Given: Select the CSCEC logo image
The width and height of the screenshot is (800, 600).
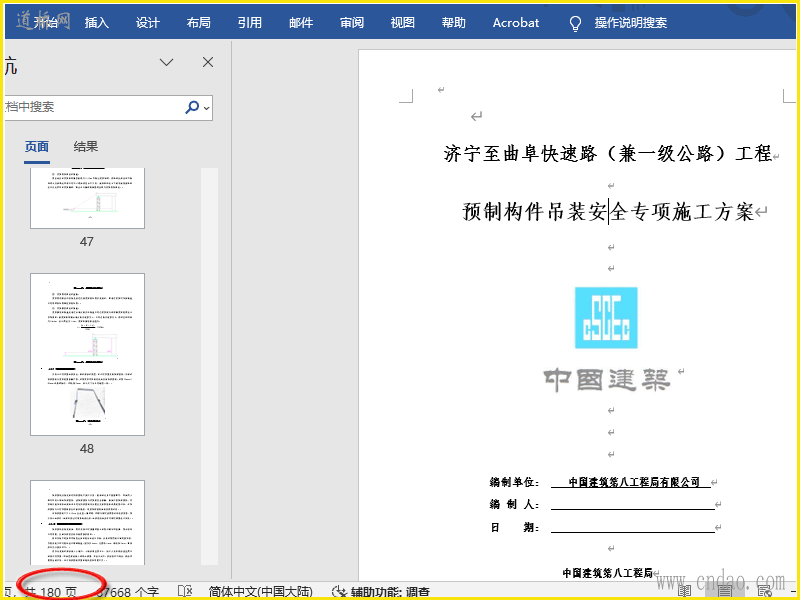Looking at the screenshot, I should click(x=606, y=317).
